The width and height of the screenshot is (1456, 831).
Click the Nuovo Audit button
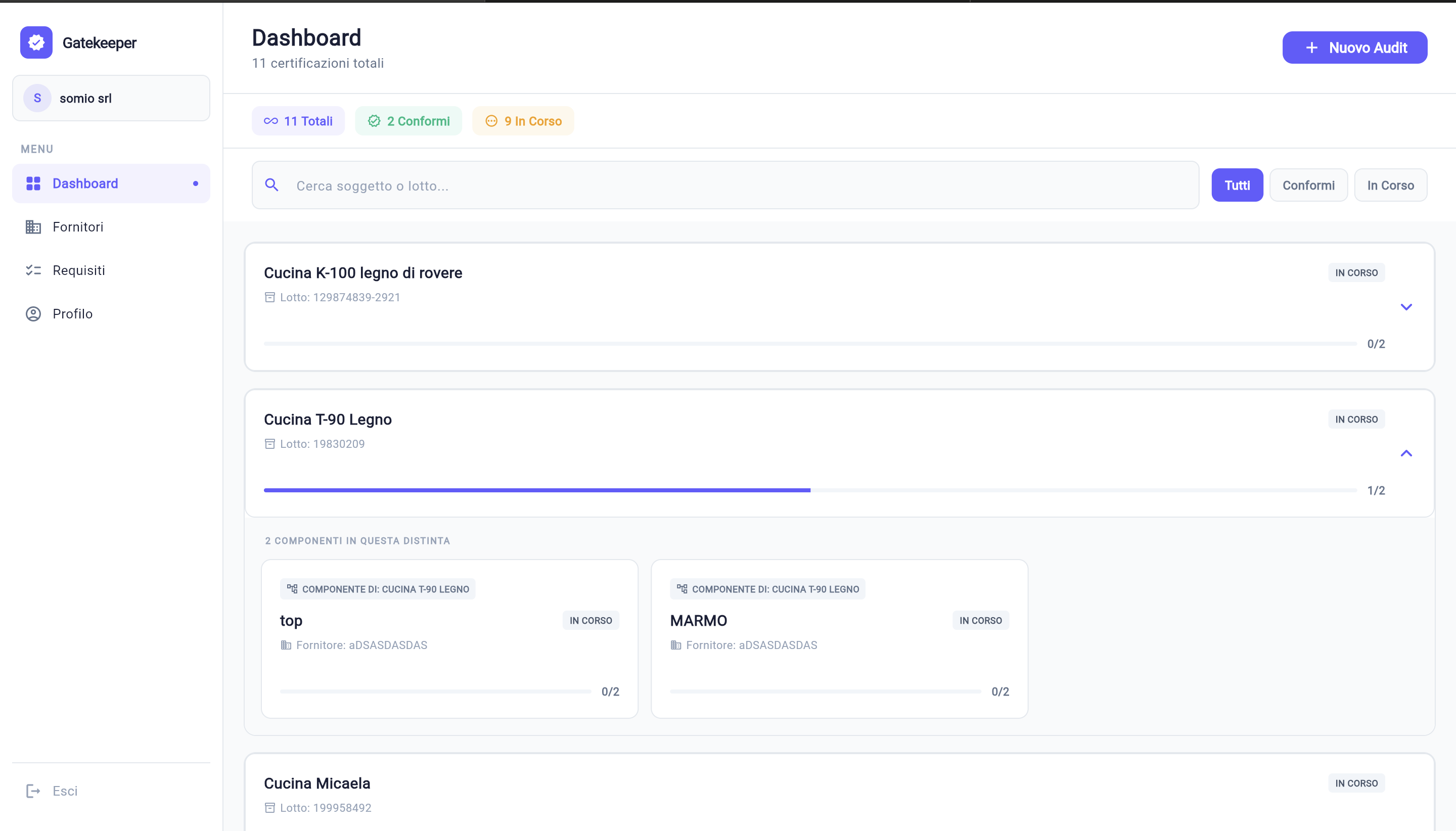[1355, 48]
